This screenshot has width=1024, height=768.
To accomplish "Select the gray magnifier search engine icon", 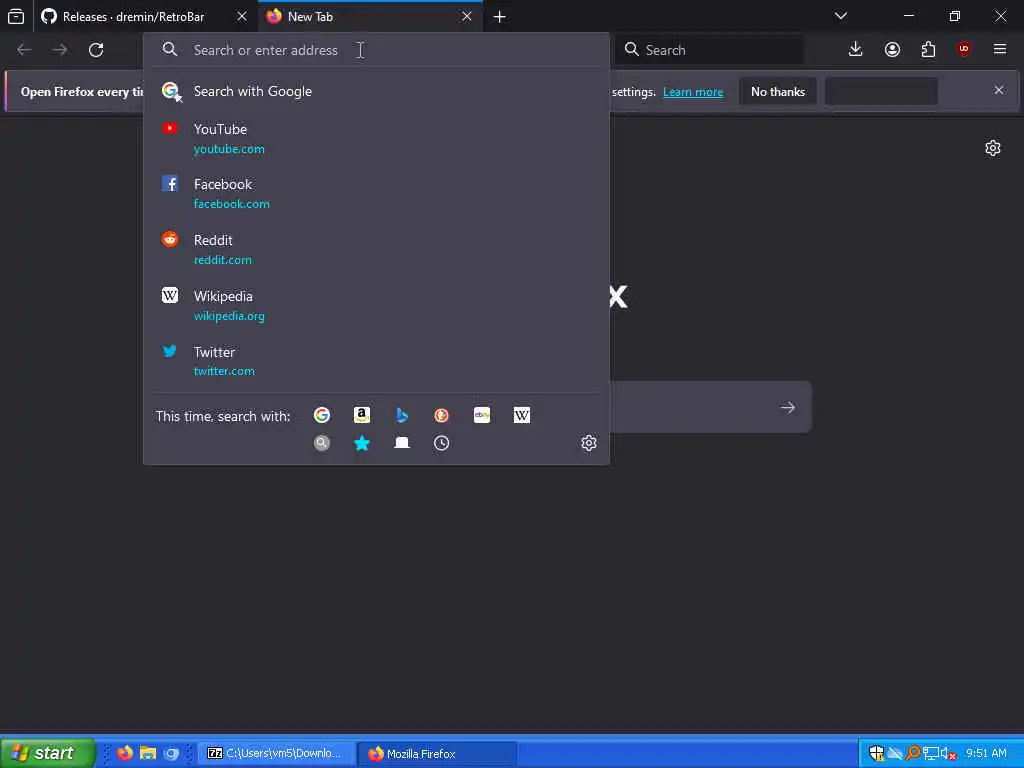I will pos(321,443).
